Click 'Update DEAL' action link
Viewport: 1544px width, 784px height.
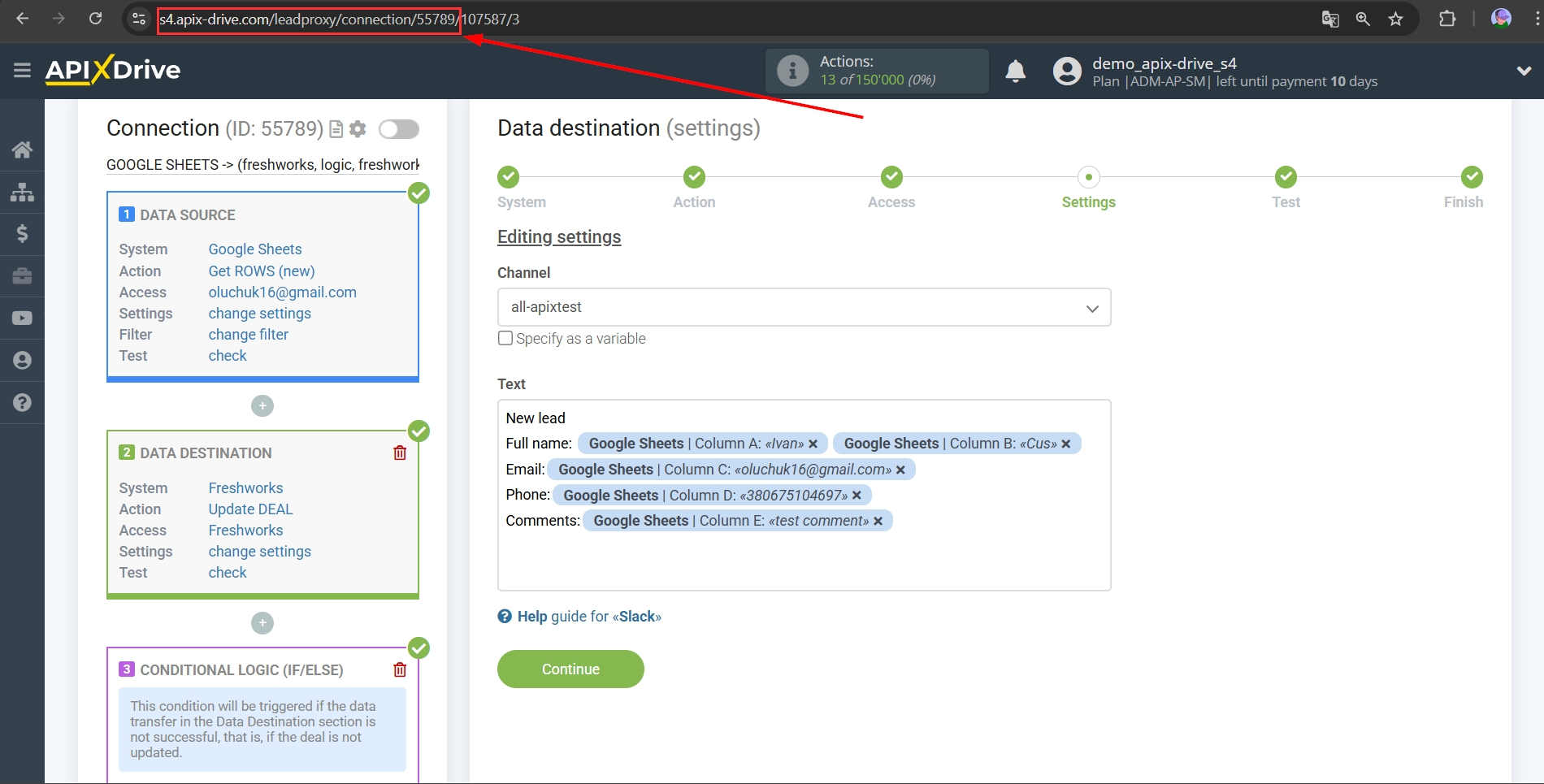tap(250, 509)
